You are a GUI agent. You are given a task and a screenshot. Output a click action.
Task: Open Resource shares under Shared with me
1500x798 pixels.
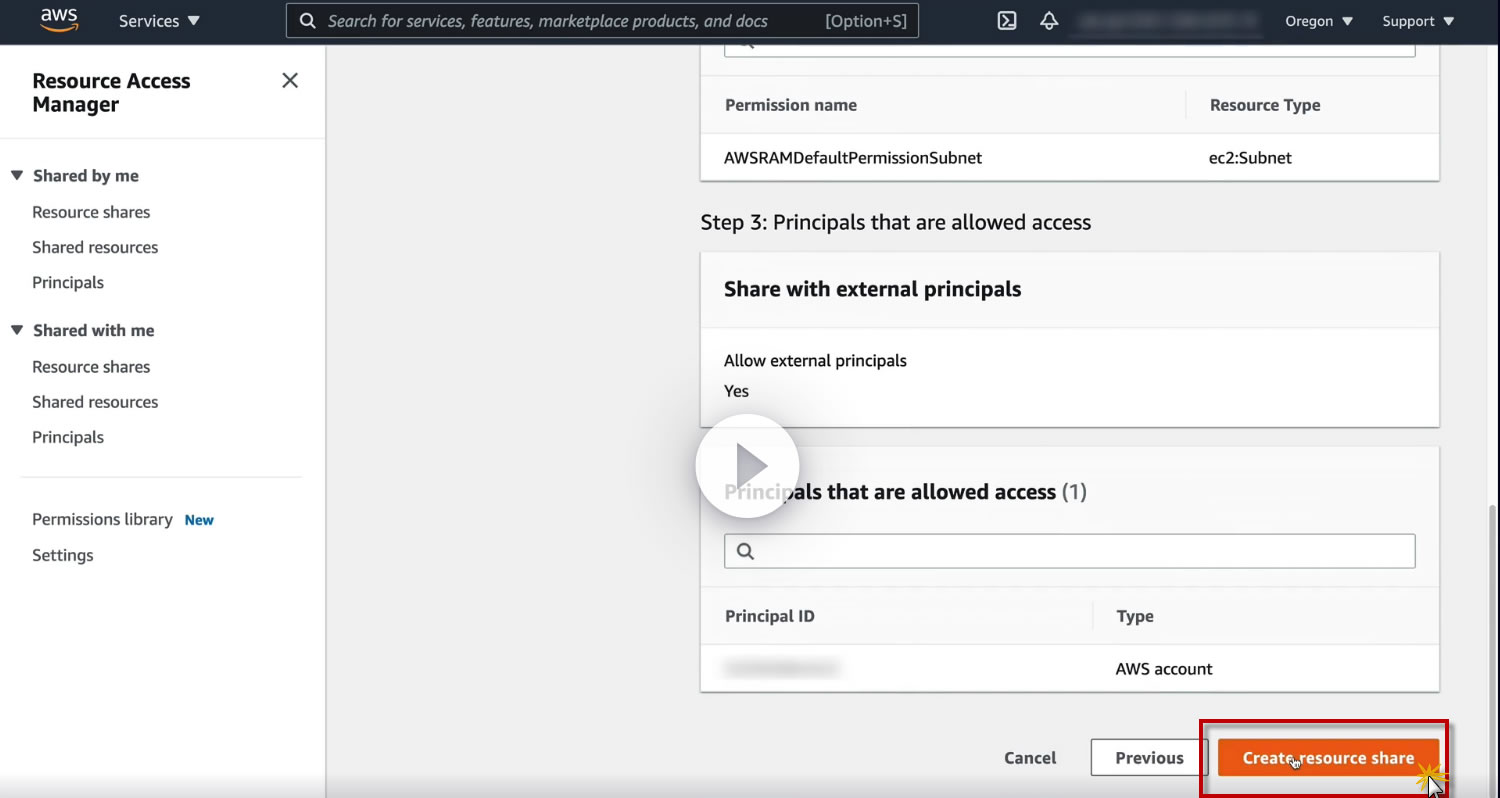pyautogui.click(x=91, y=367)
